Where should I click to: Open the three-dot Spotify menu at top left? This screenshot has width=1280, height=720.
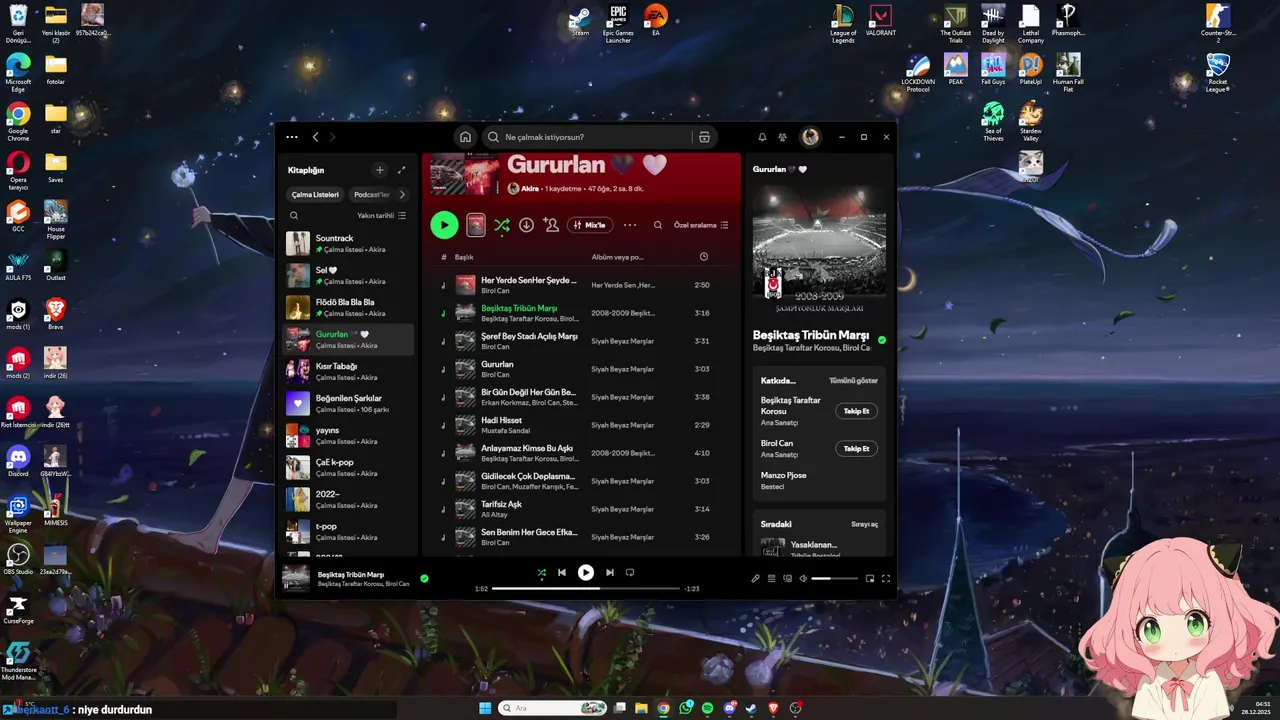pos(291,137)
